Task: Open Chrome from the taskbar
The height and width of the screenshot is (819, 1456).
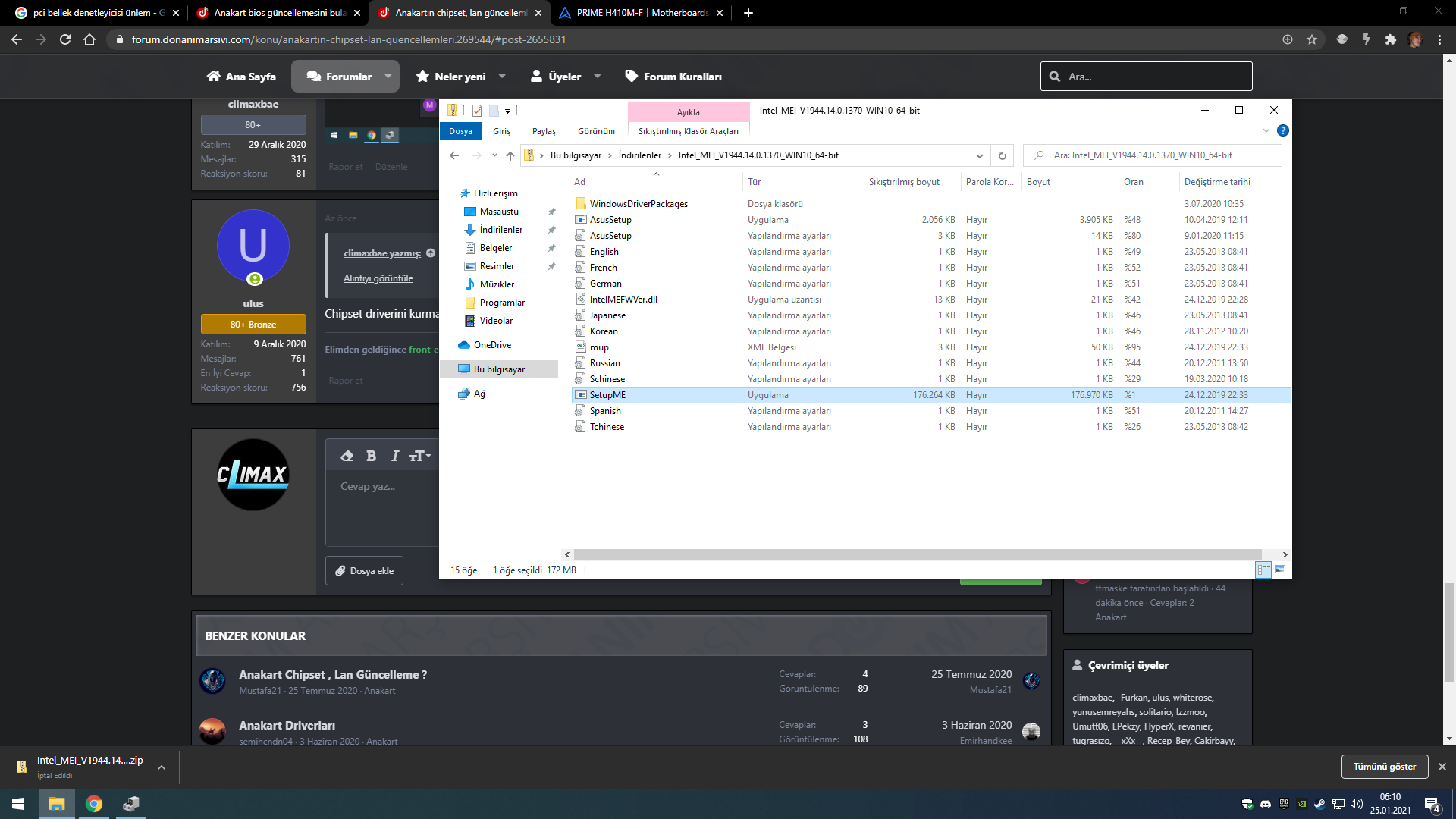Action: tap(94, 804)
